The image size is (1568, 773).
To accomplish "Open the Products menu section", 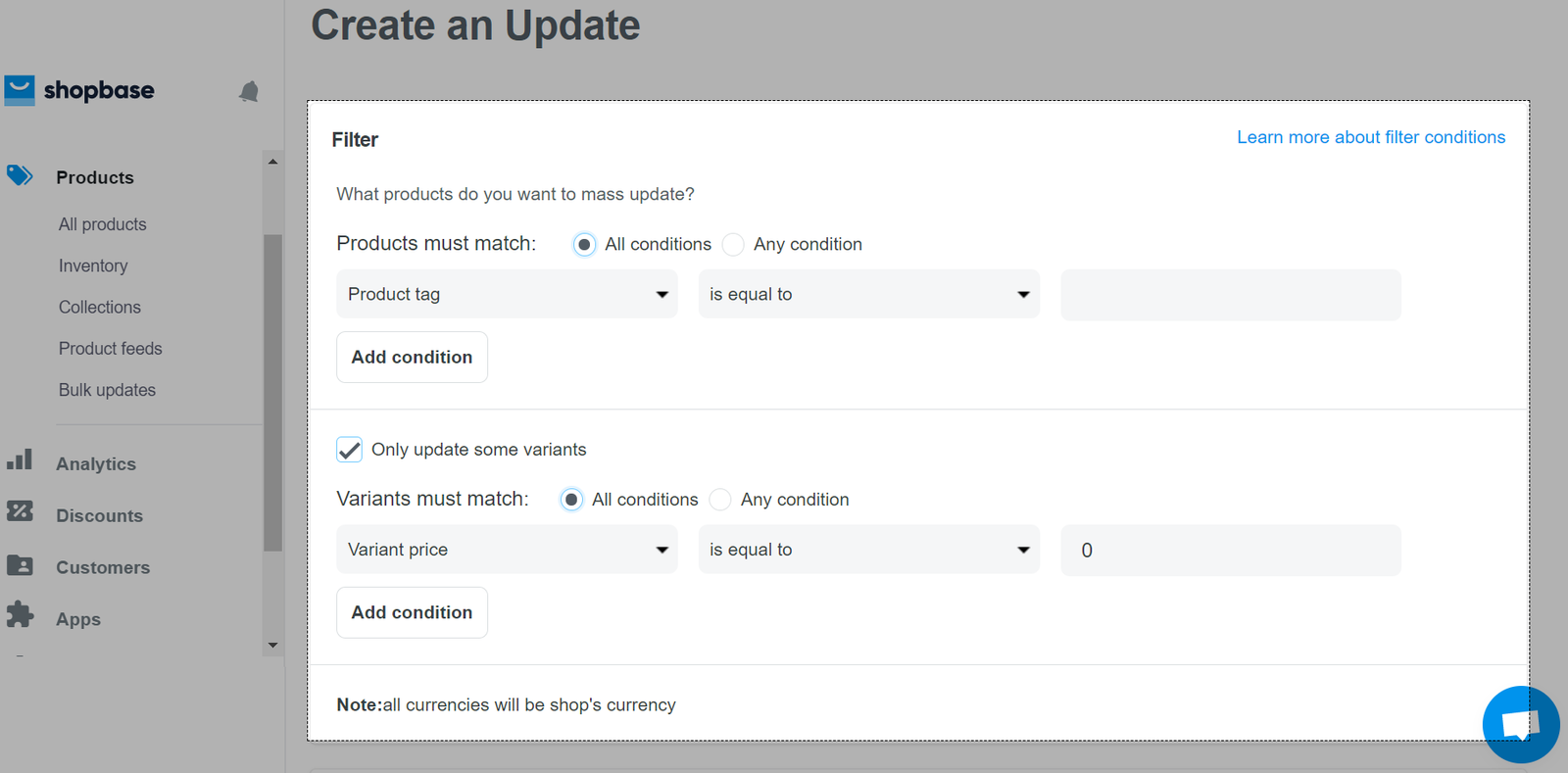I will tap(95, 177).
